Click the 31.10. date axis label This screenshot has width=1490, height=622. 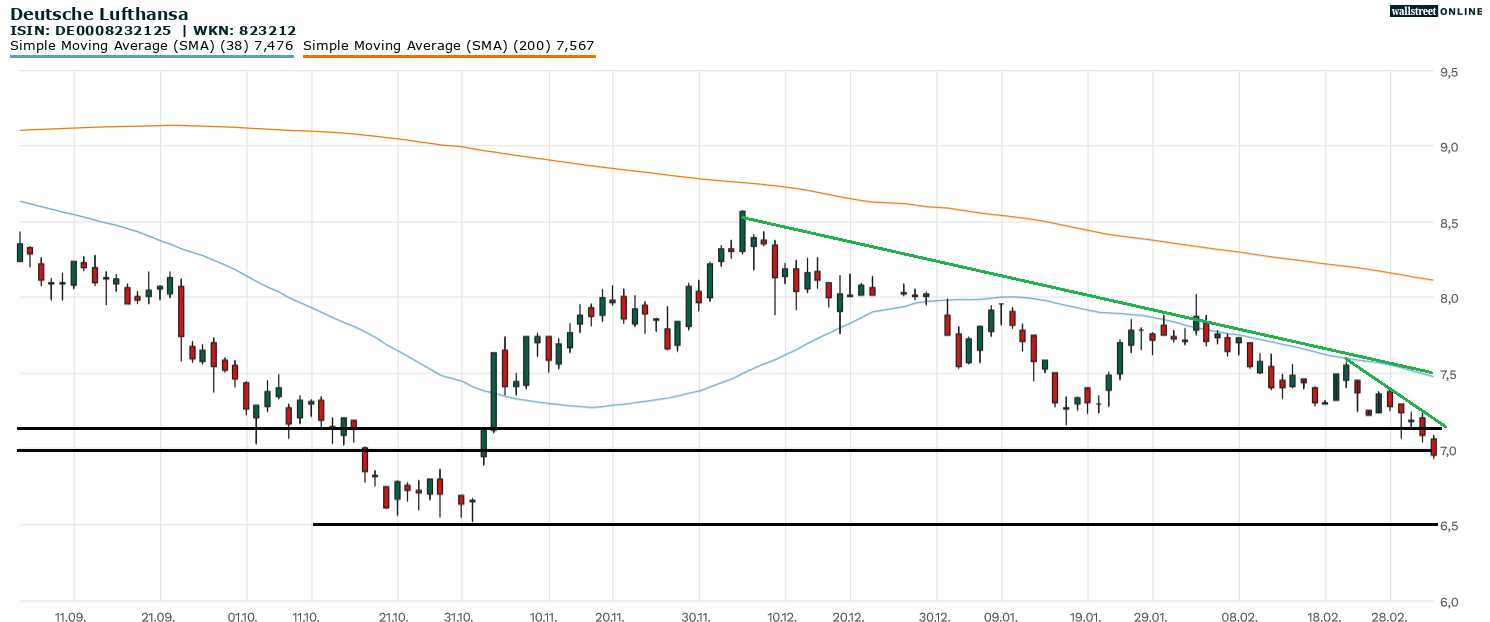(x=461, y=617)
